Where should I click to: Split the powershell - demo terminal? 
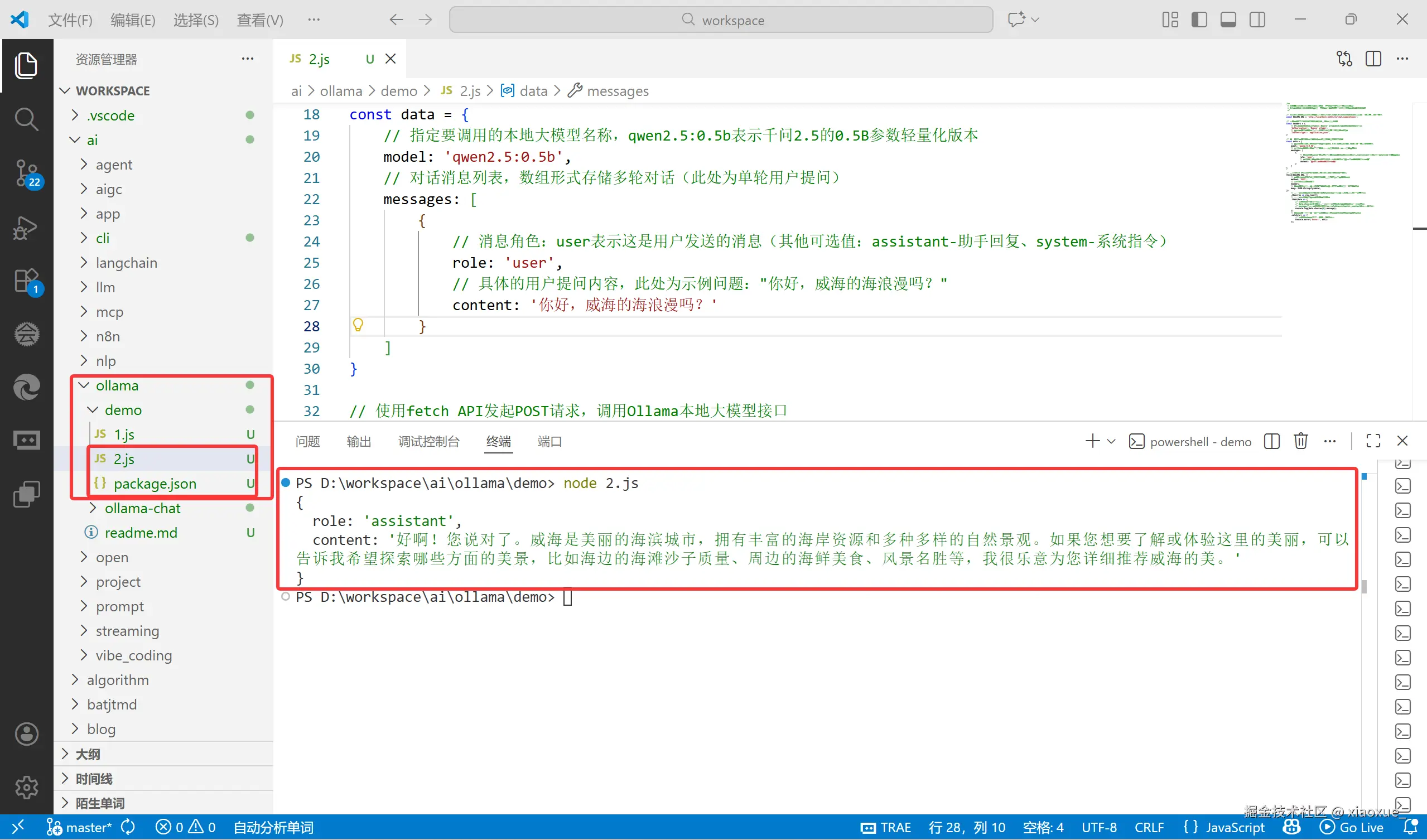[1271, 441]
